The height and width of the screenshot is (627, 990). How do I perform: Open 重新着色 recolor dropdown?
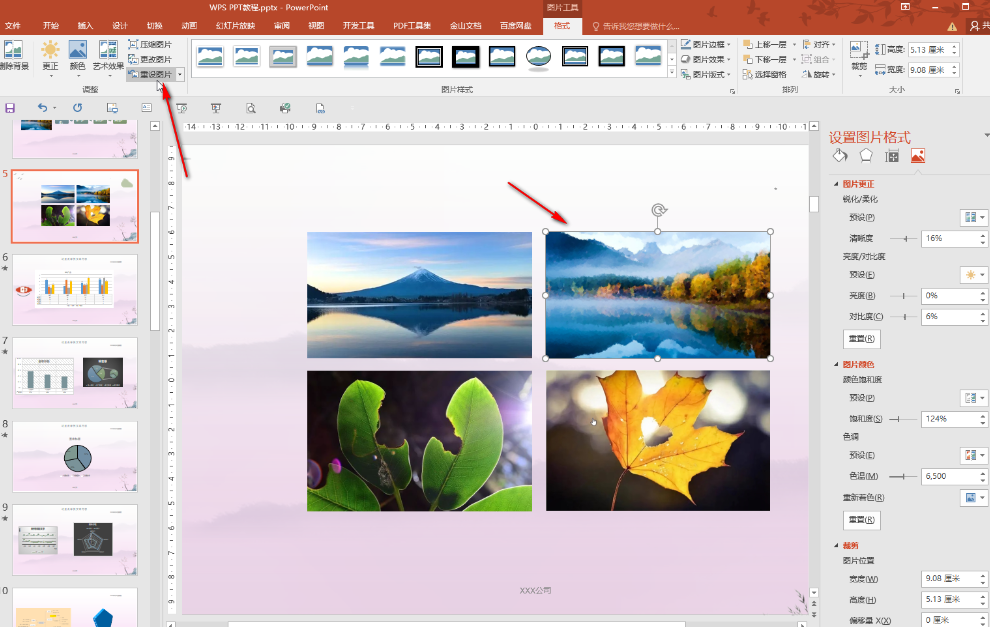973,498
